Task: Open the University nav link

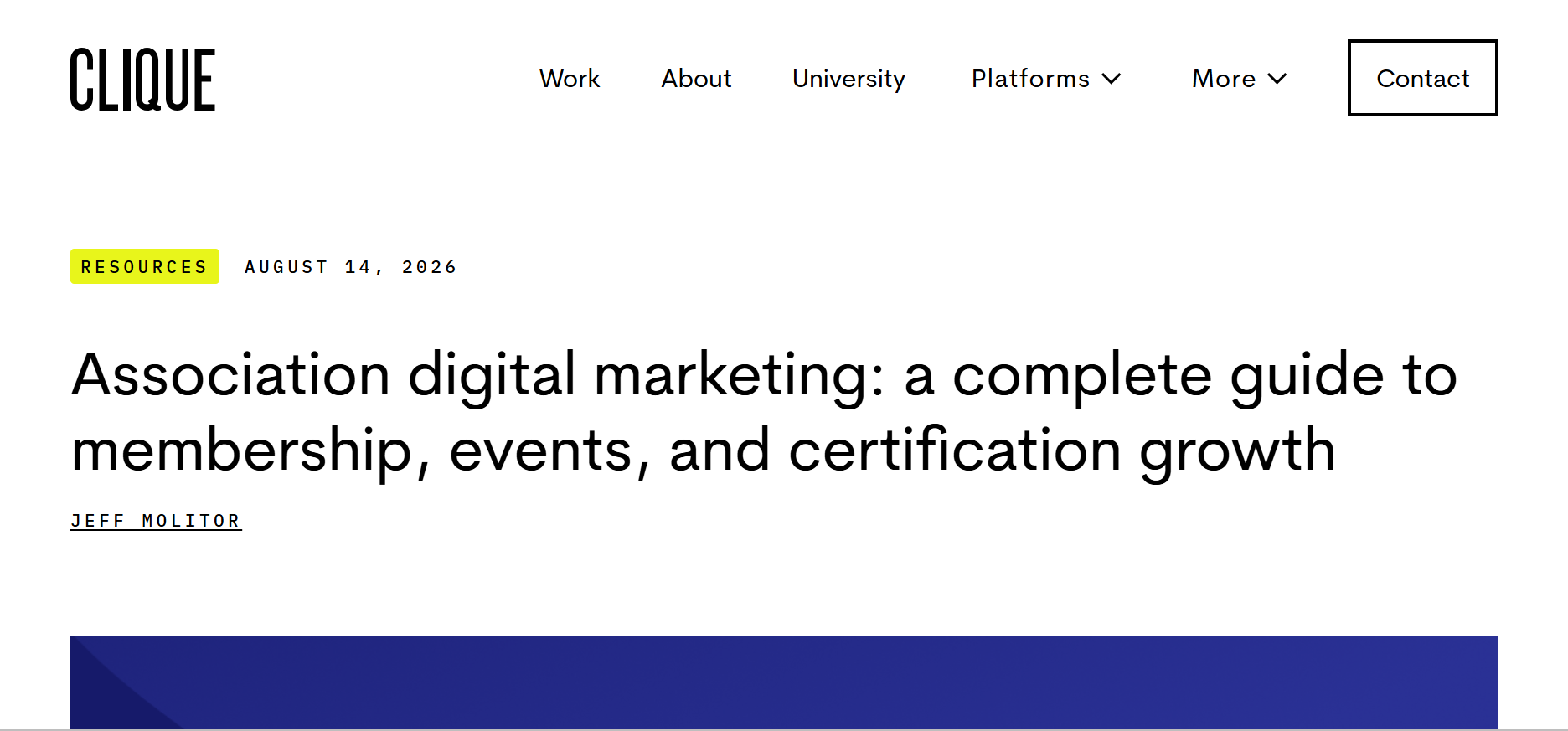Action: [x=848, y=79]
